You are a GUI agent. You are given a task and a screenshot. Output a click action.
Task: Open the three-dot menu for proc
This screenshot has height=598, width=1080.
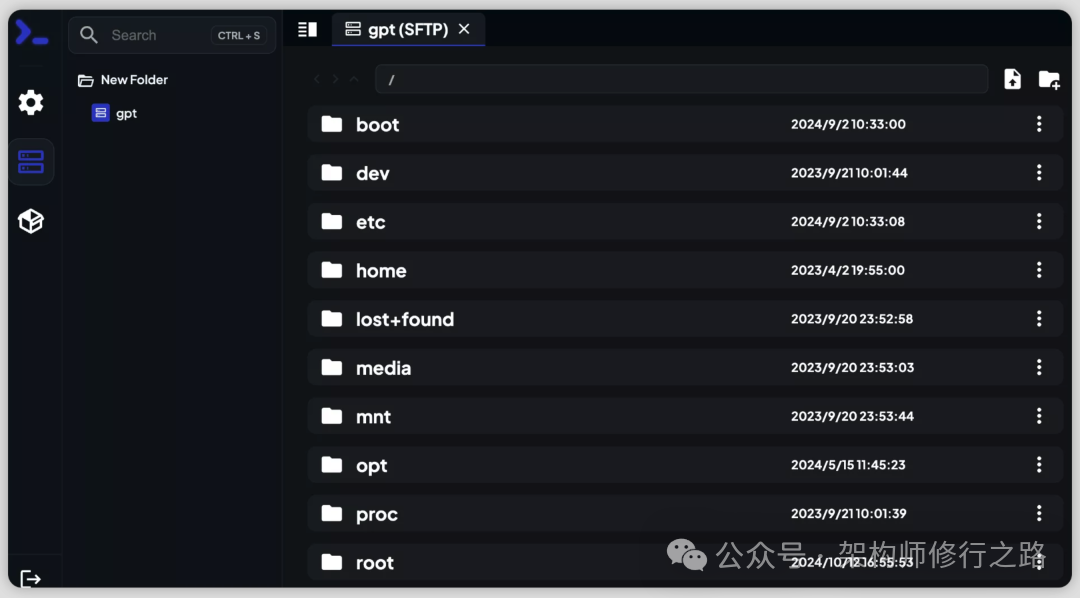coord(1039,513)
